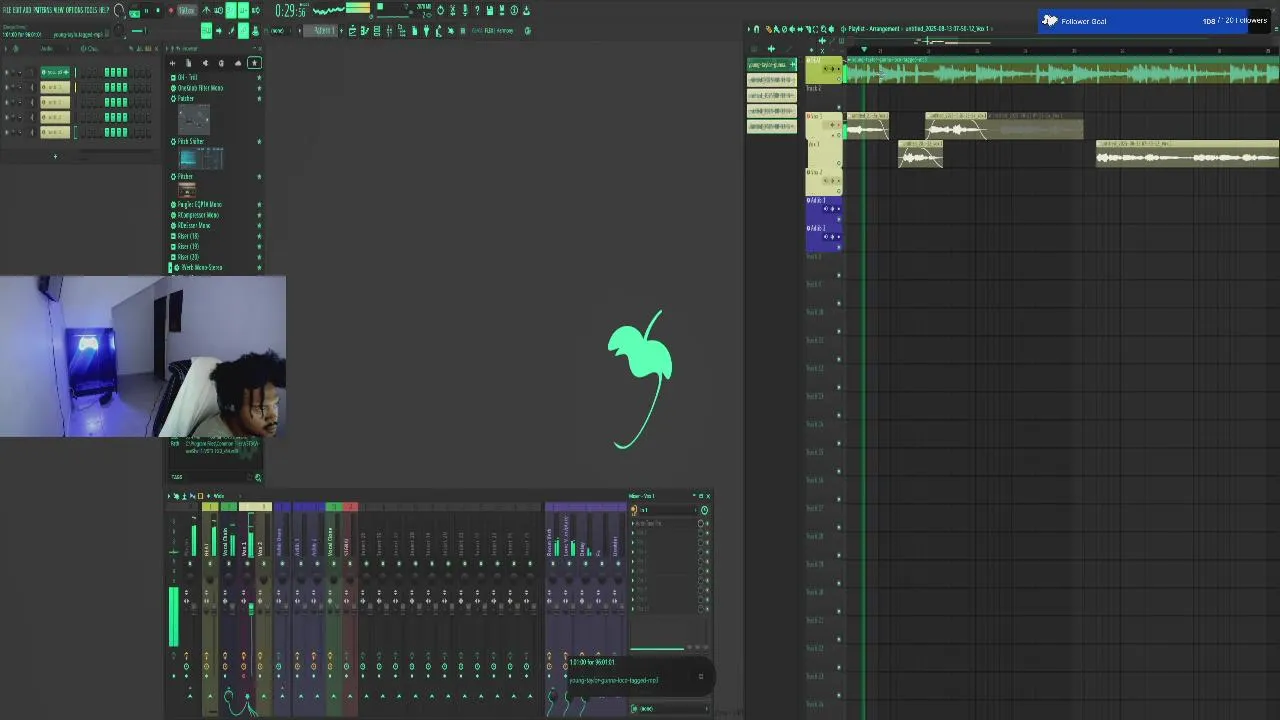Open the VIEW menu

(x=61, y=10)
